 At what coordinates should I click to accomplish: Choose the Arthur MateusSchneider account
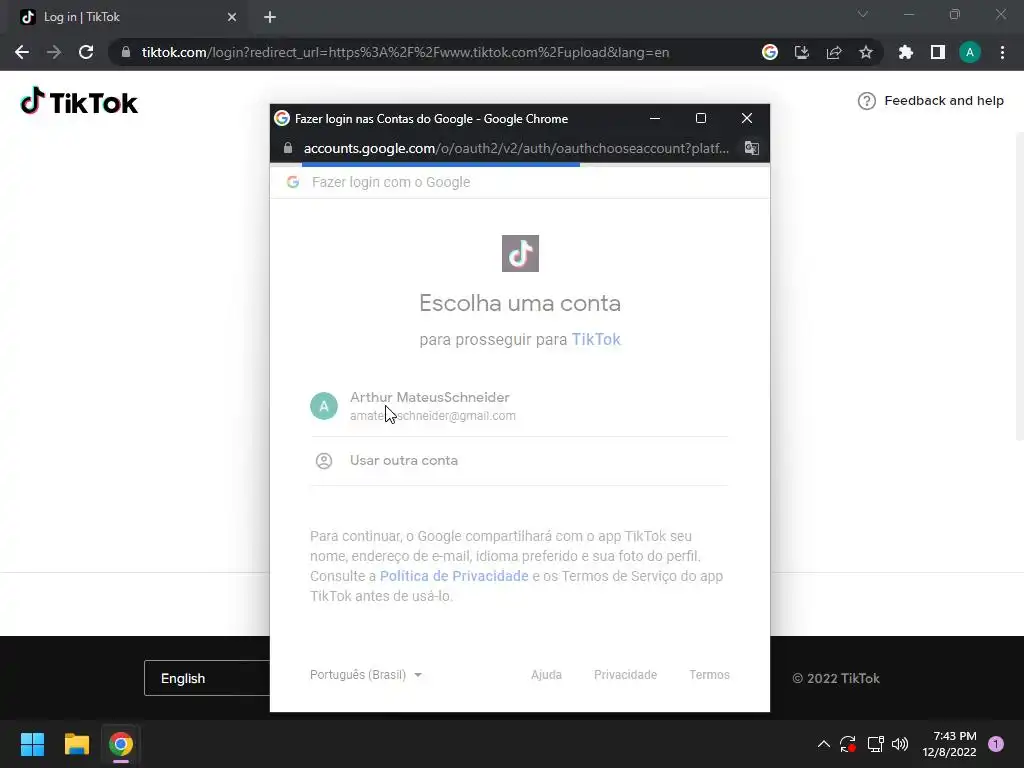point(519,406)
